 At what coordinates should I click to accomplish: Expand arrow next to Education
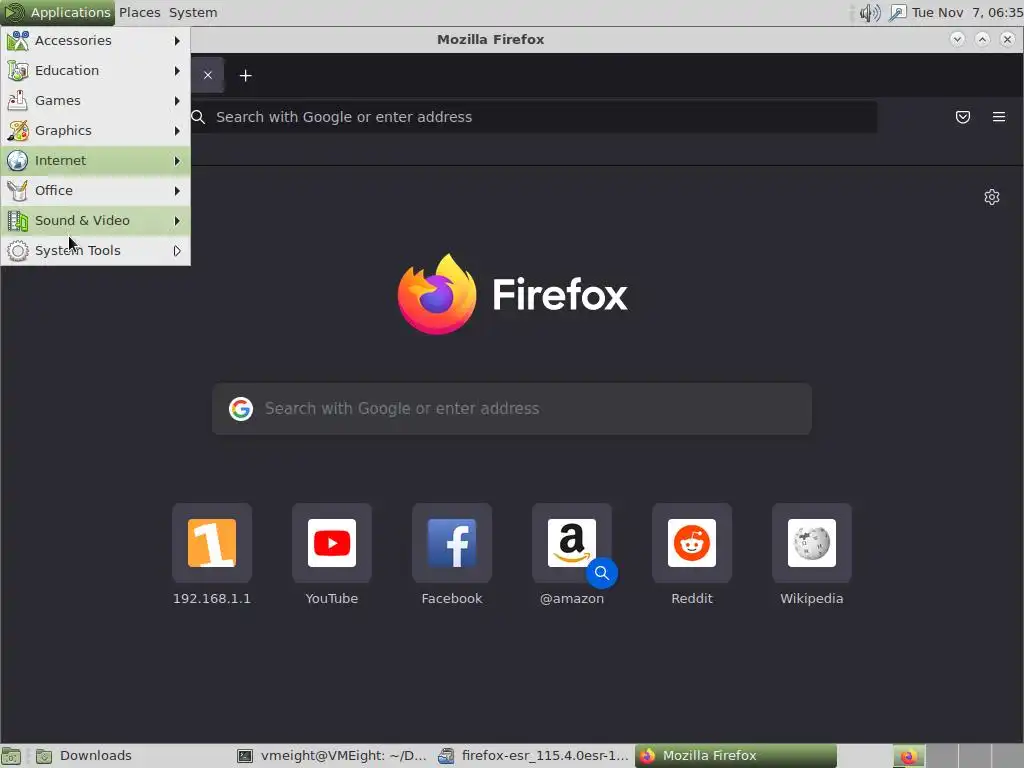click(x=177, y=71)
